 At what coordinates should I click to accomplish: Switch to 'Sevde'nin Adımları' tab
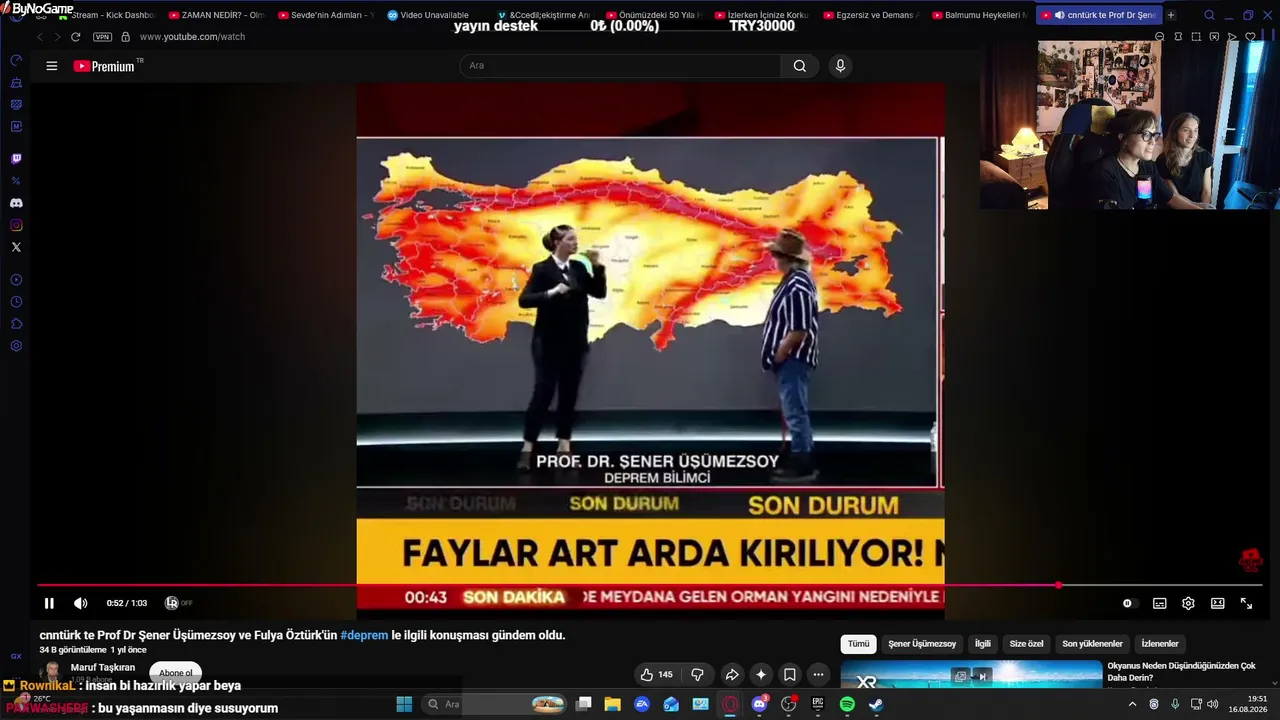(325, 15)
